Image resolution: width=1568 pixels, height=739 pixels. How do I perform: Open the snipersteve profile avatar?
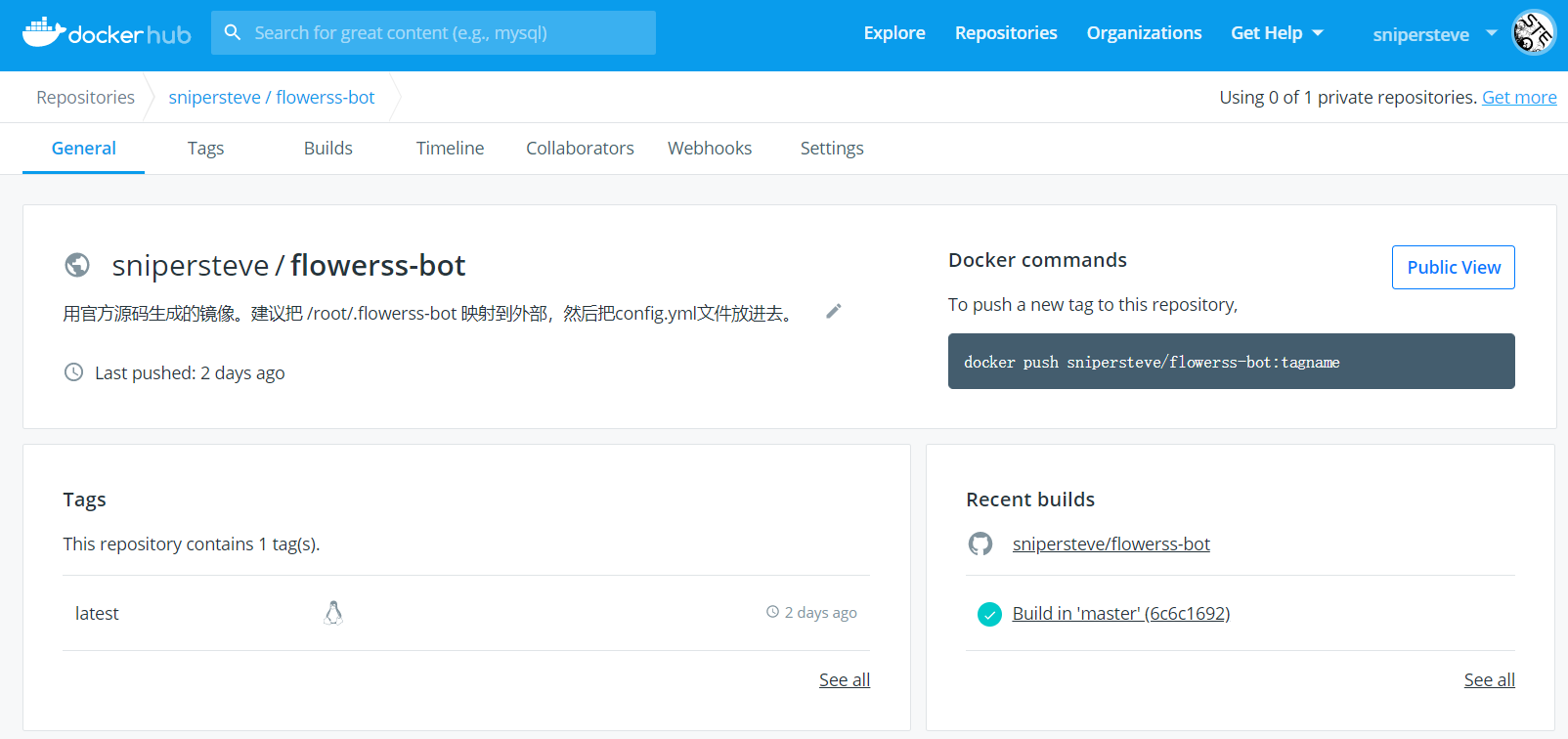pyautogui.click(x=1533, y=33)
